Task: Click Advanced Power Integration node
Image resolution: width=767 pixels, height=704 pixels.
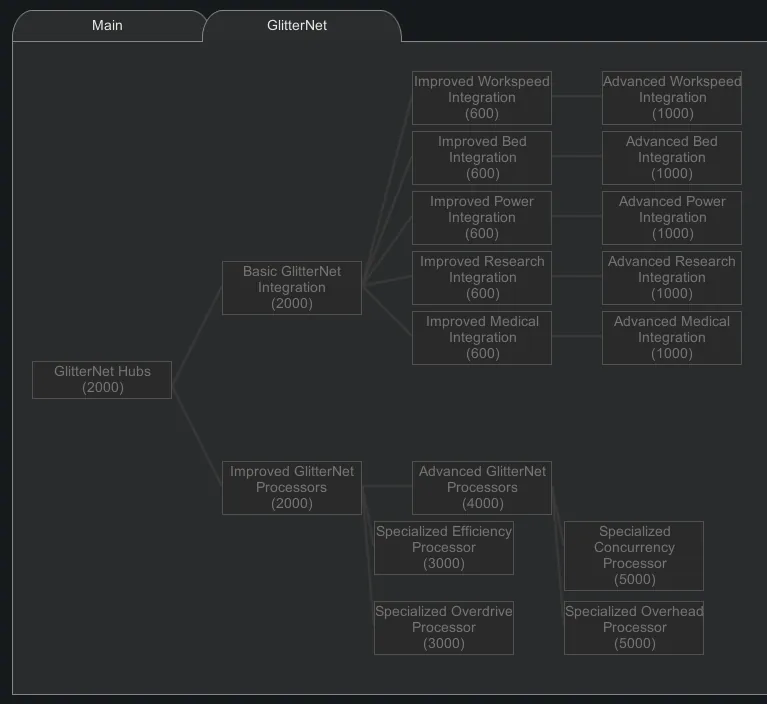Action: tap(671, 218)
